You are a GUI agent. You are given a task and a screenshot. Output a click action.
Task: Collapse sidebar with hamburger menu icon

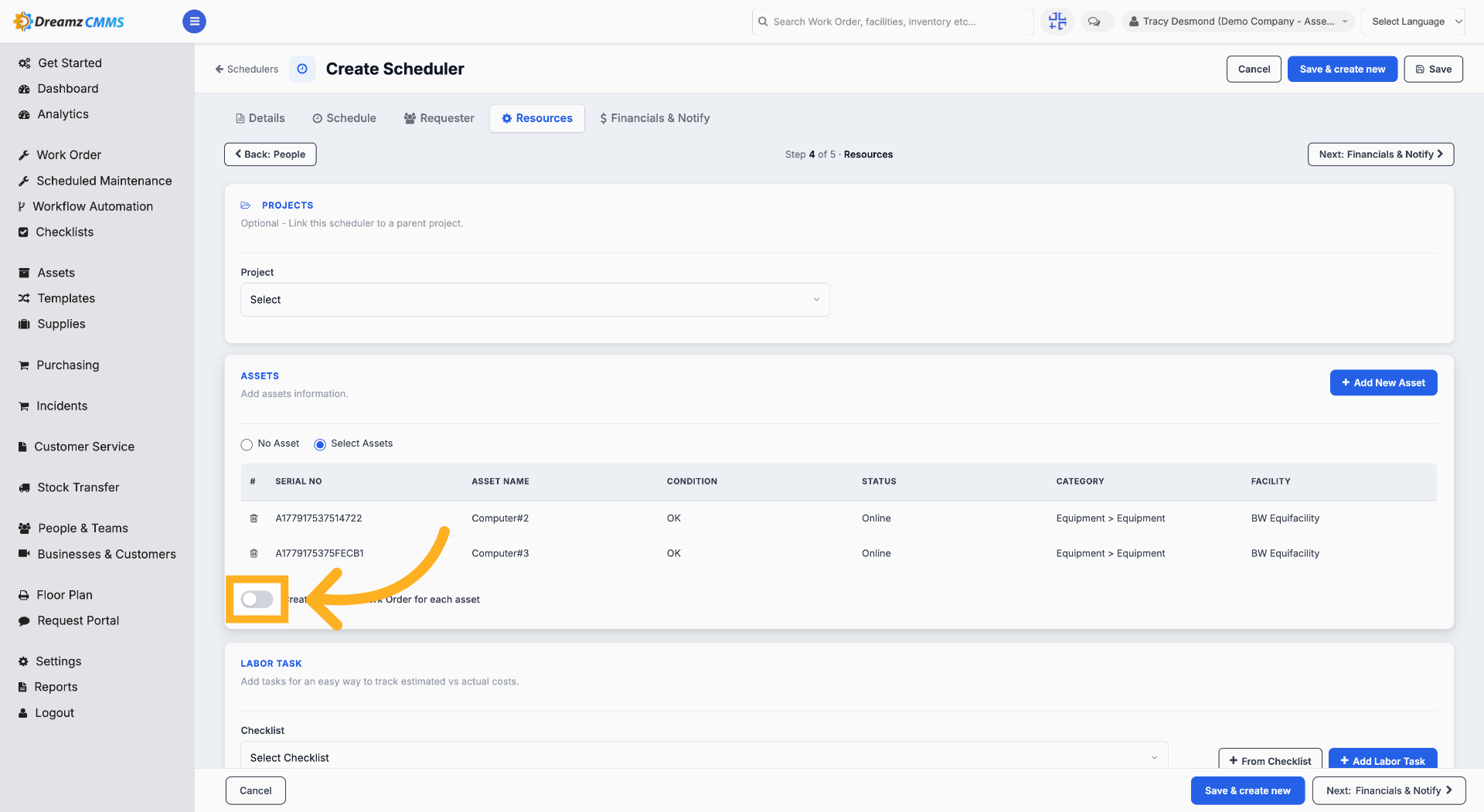(194, 22)
